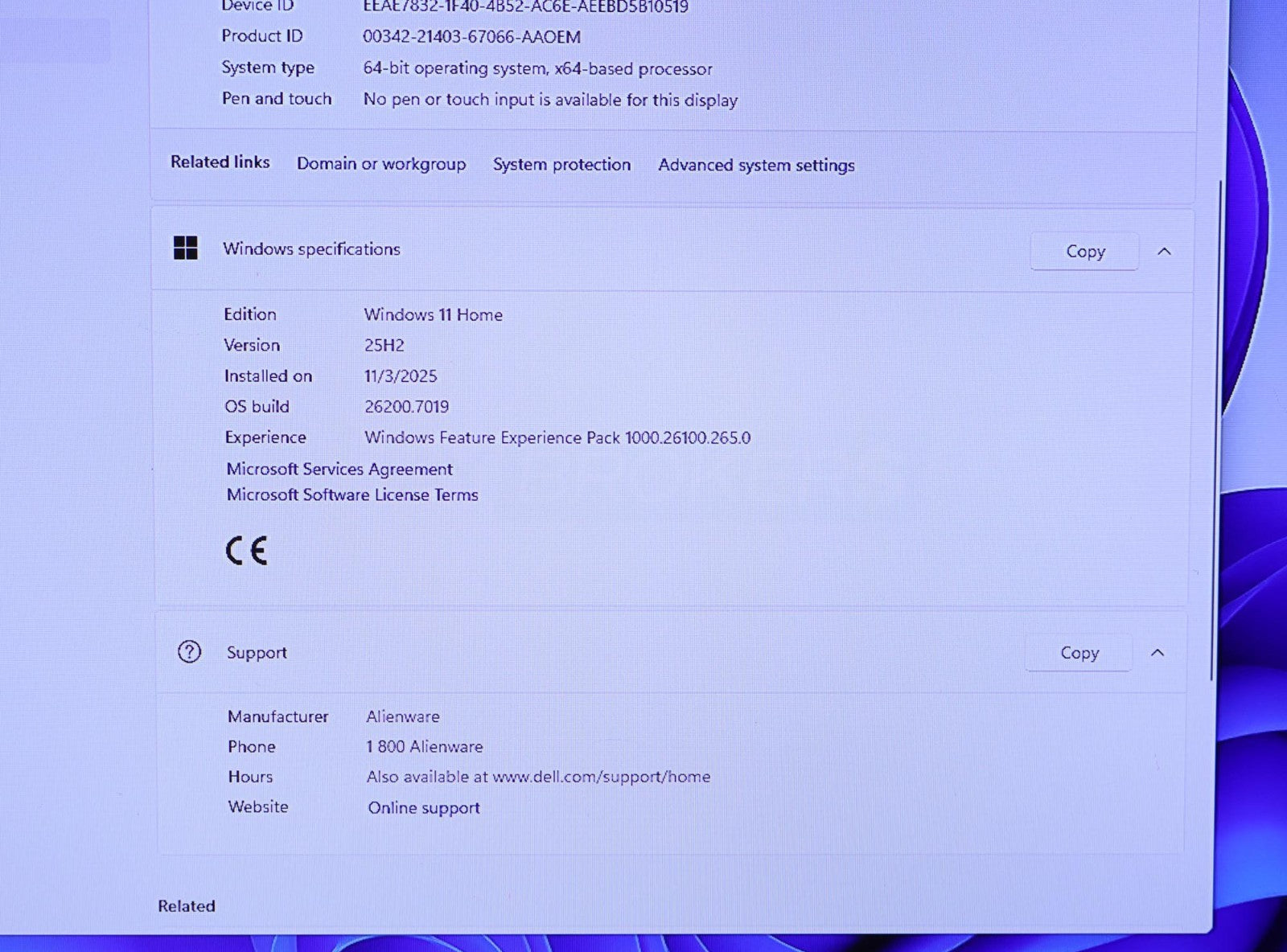Collapse the Support section using its chevron

1157,653
